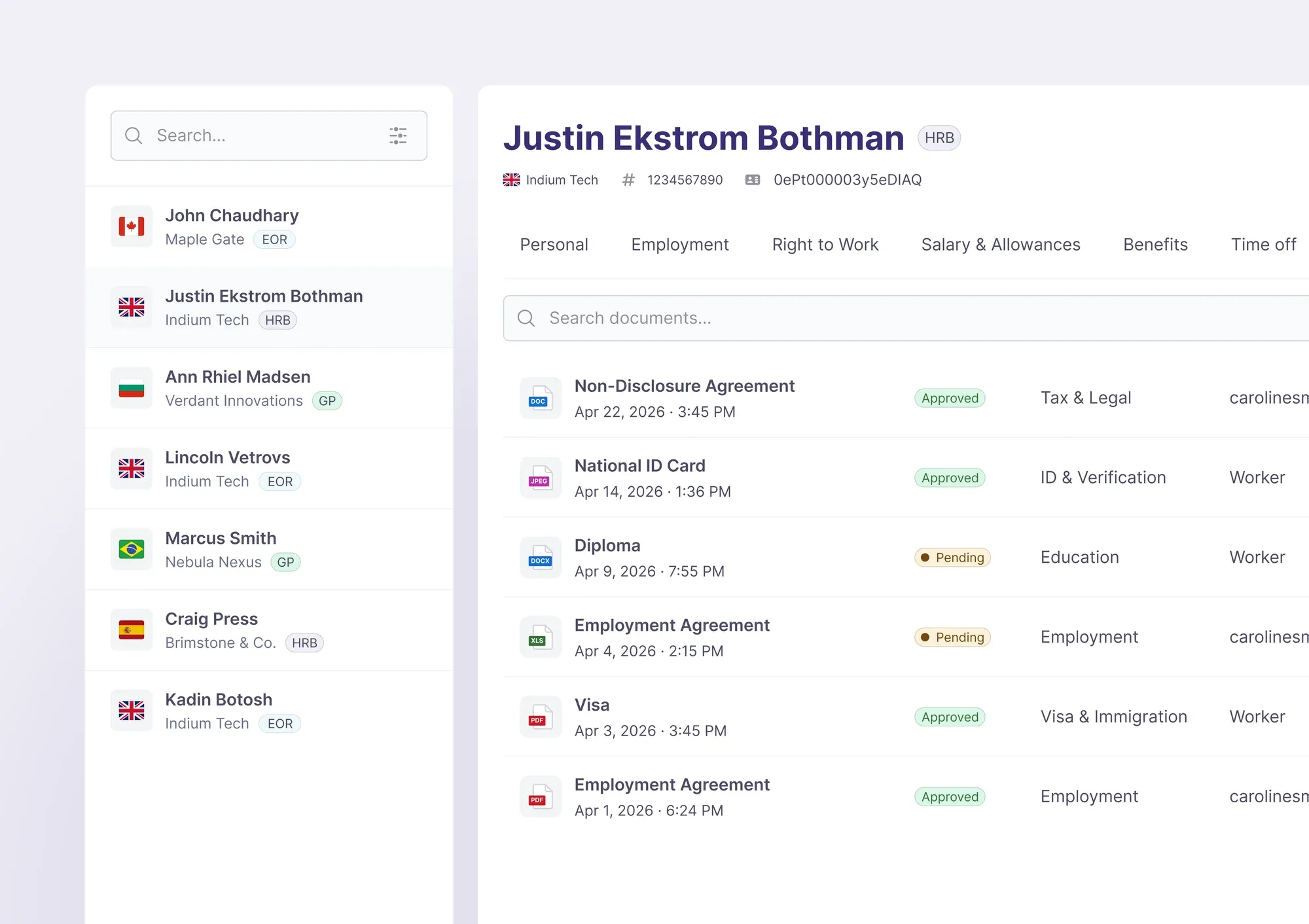This screenshot has width=1309, height=924.
Task: Click the DOC icon of Non-Disclosure Agreement
Action: pos(540,398)
